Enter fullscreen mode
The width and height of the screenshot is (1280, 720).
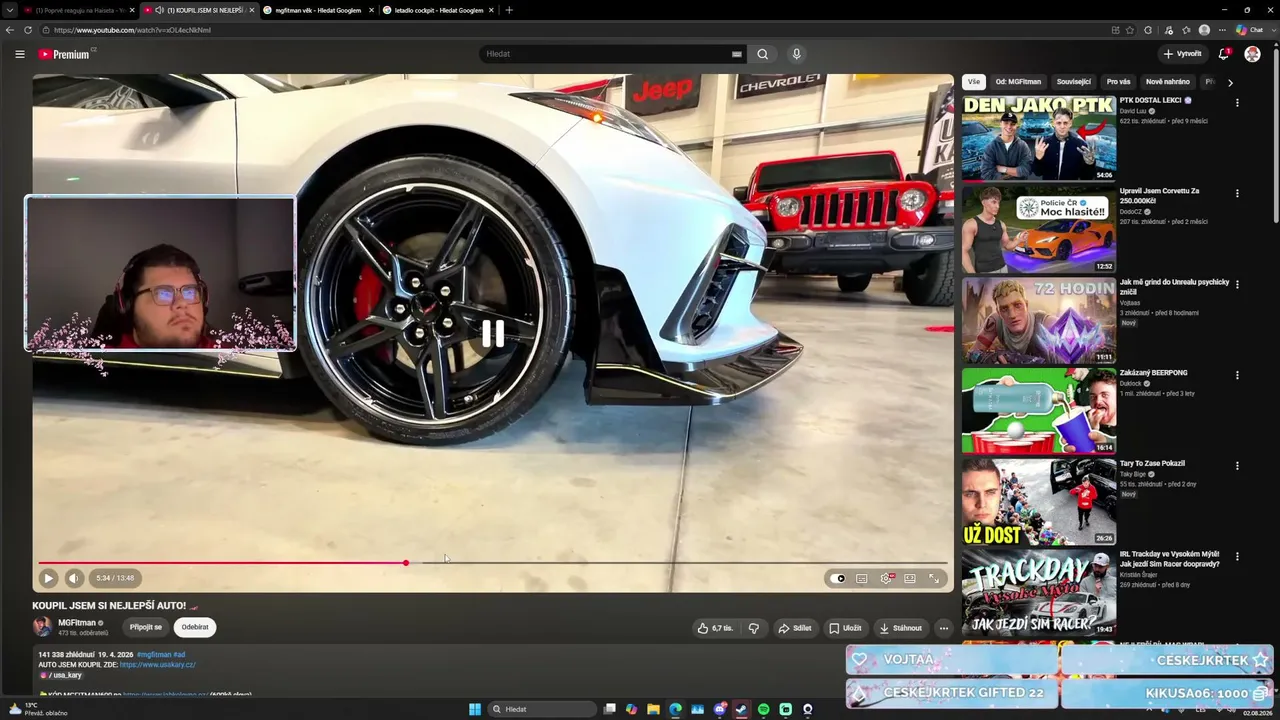point(934,578)
